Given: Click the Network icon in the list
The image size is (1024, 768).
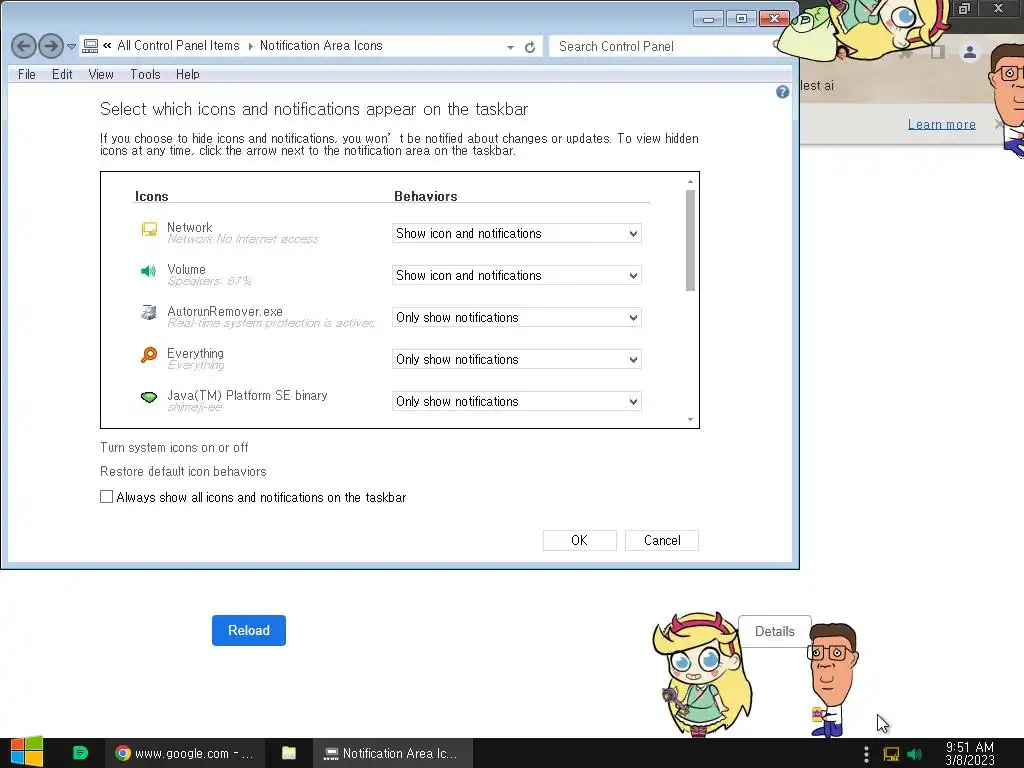Looking at the screenshot, I should [x=149, y=229].
